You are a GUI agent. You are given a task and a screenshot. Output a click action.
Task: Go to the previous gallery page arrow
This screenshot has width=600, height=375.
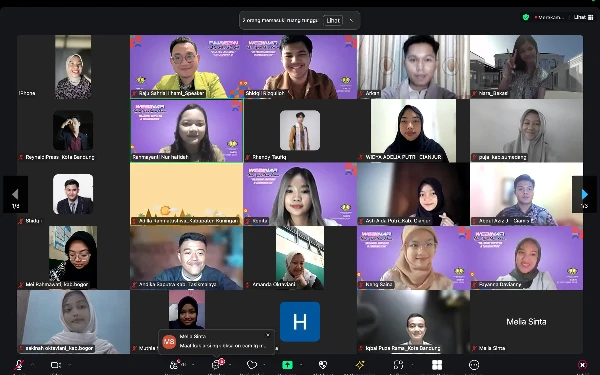click(x=15, y=195)
